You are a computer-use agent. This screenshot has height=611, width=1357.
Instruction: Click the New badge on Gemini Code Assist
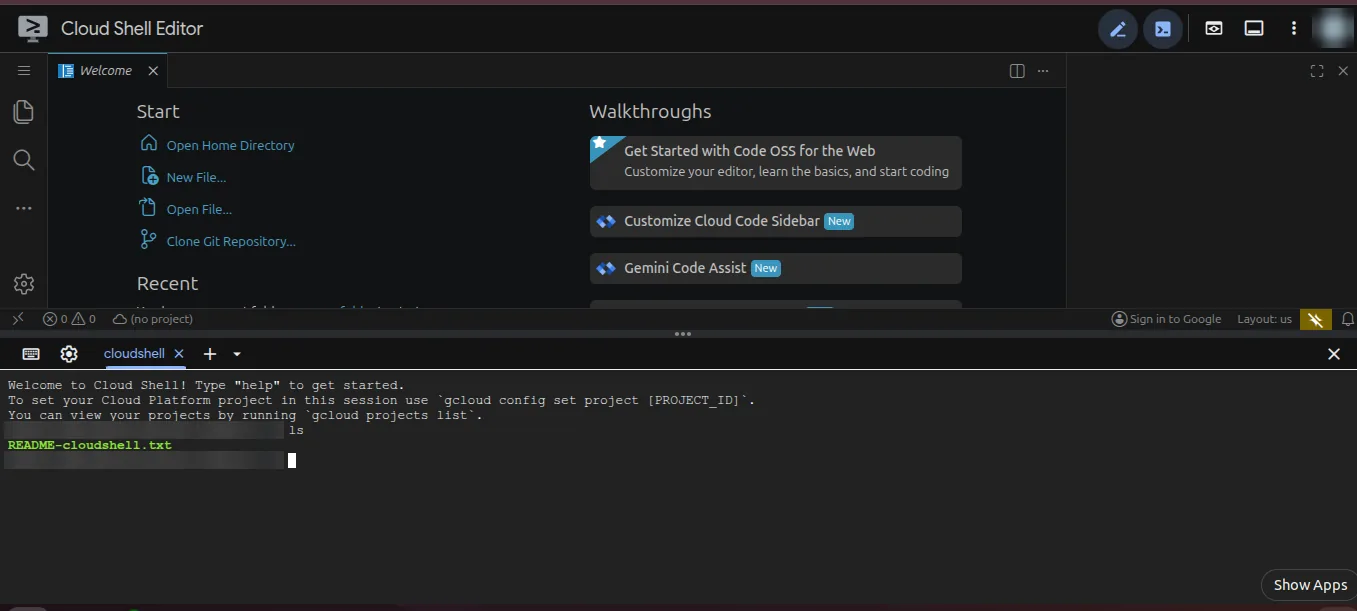click(x=766, y=268)
